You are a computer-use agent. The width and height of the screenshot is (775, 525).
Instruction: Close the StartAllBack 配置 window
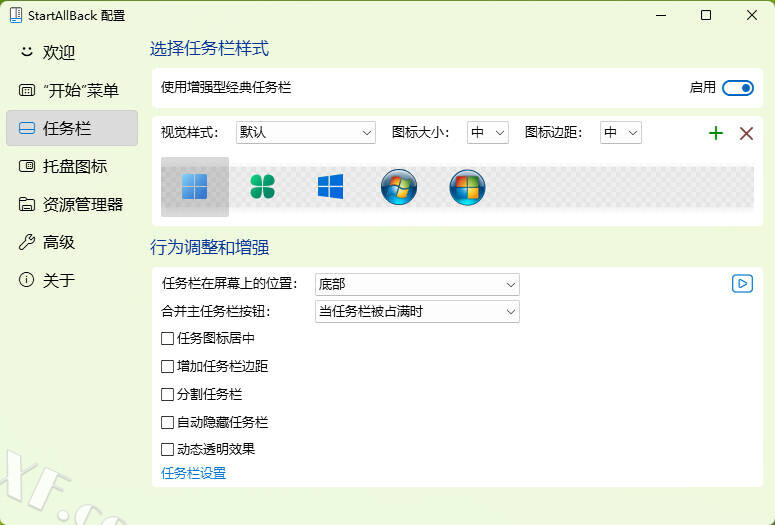[x=752, y=15]
